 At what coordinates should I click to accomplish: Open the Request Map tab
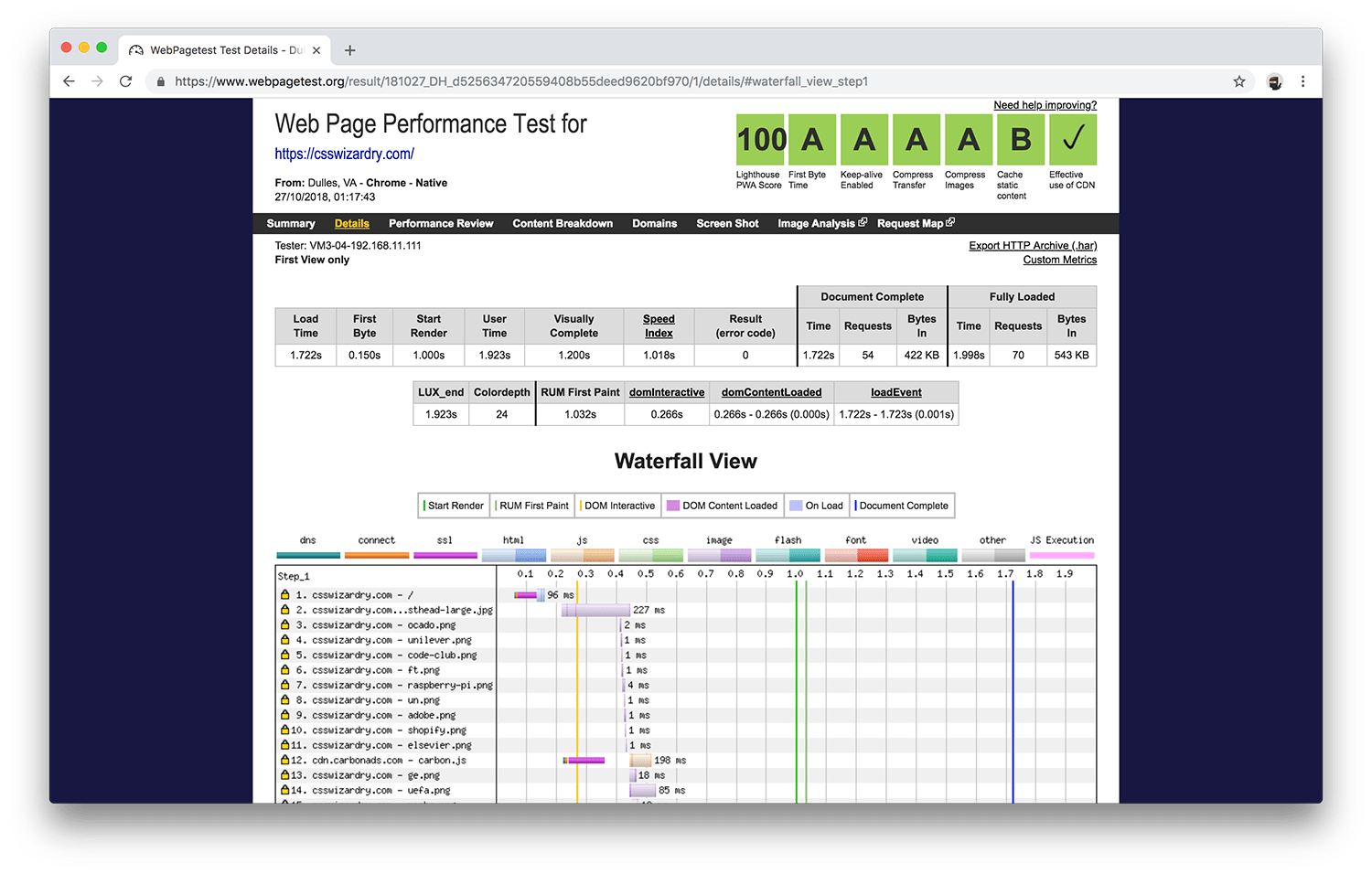click(x=910, y=223)
